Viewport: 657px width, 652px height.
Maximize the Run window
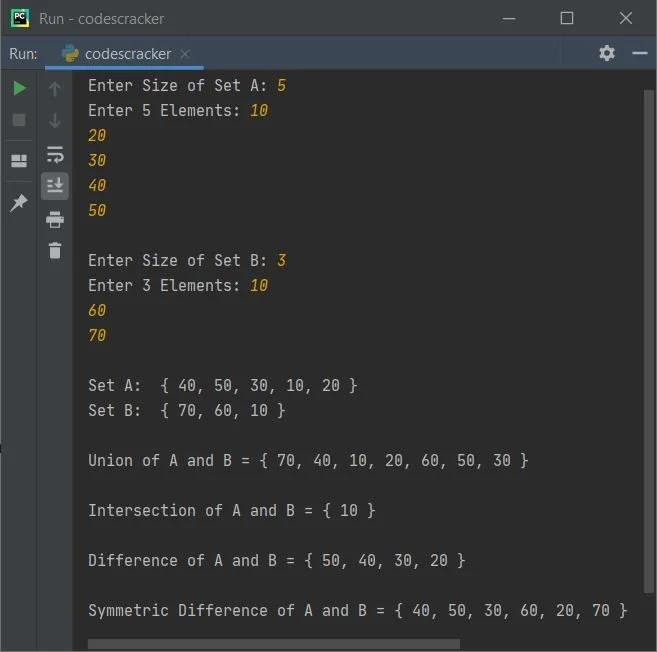(567, 18)
